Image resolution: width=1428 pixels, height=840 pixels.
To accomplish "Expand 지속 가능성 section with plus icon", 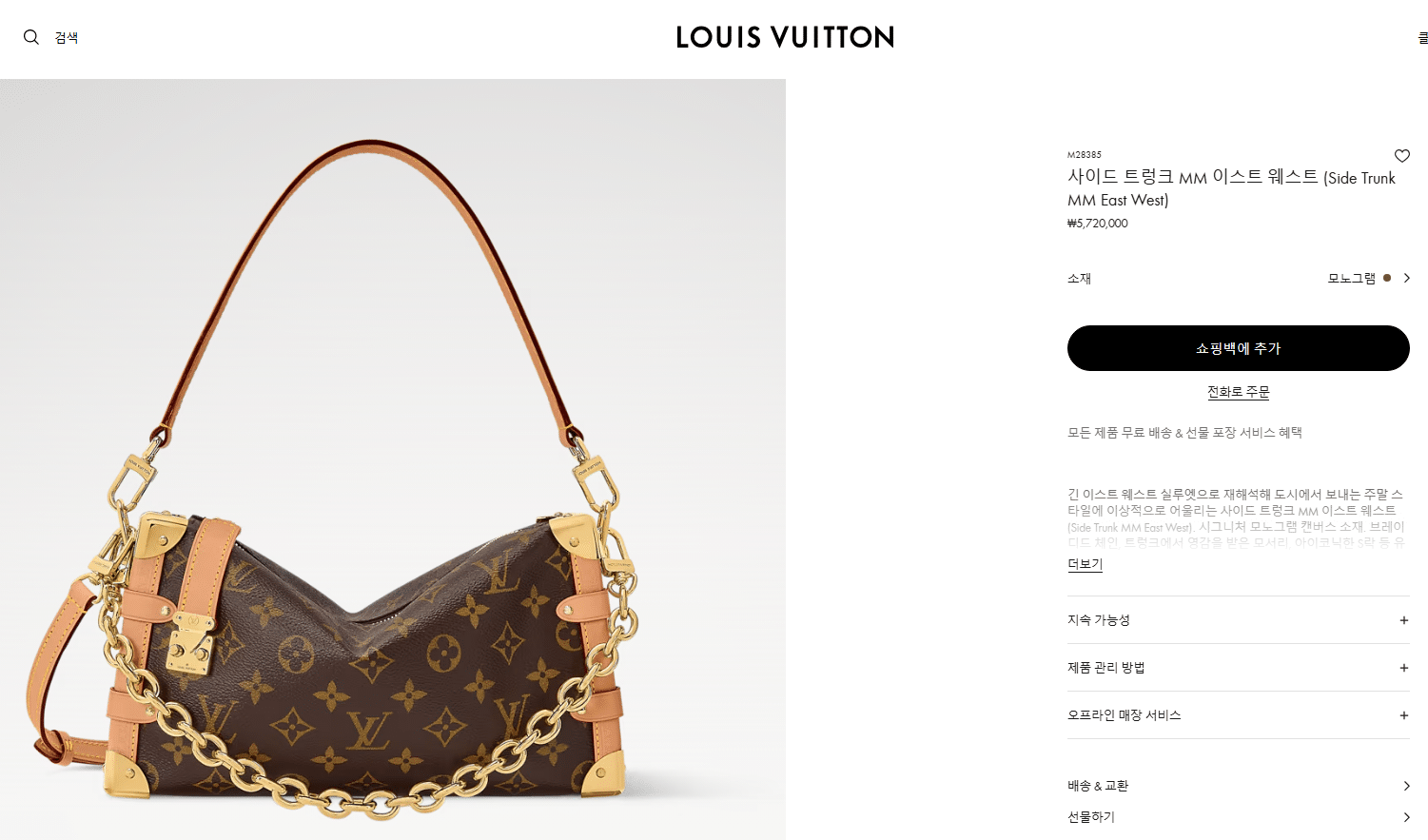I will point(1403,620).
